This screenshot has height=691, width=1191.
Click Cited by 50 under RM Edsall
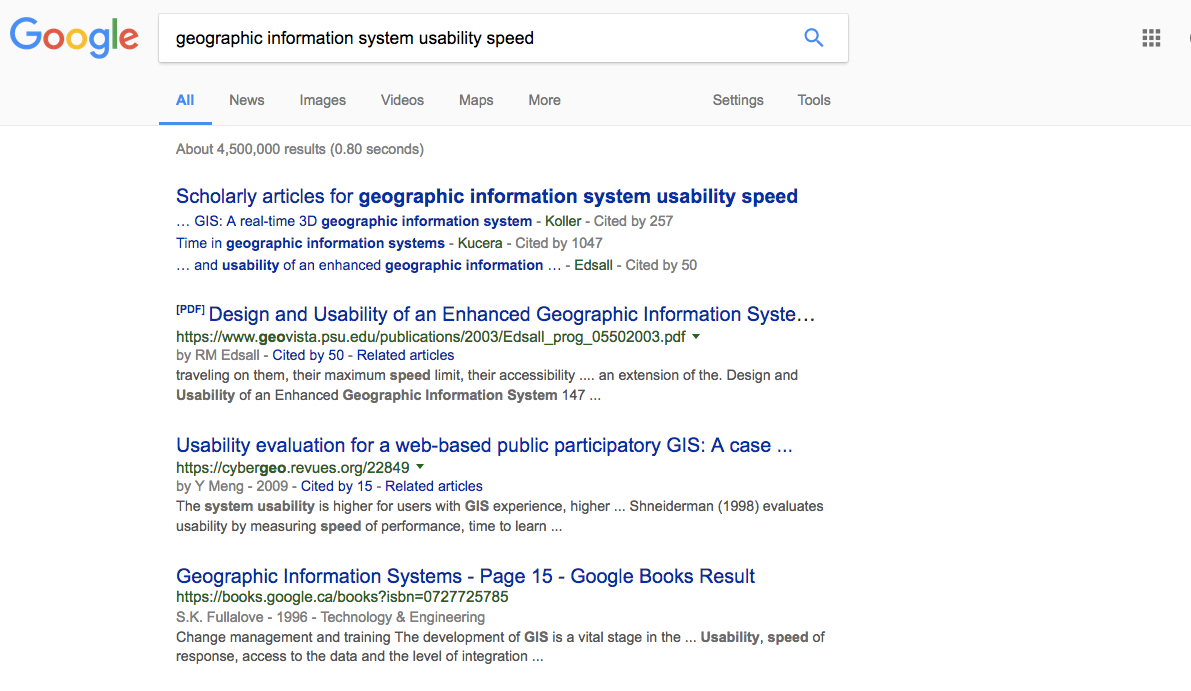point(308,355)
